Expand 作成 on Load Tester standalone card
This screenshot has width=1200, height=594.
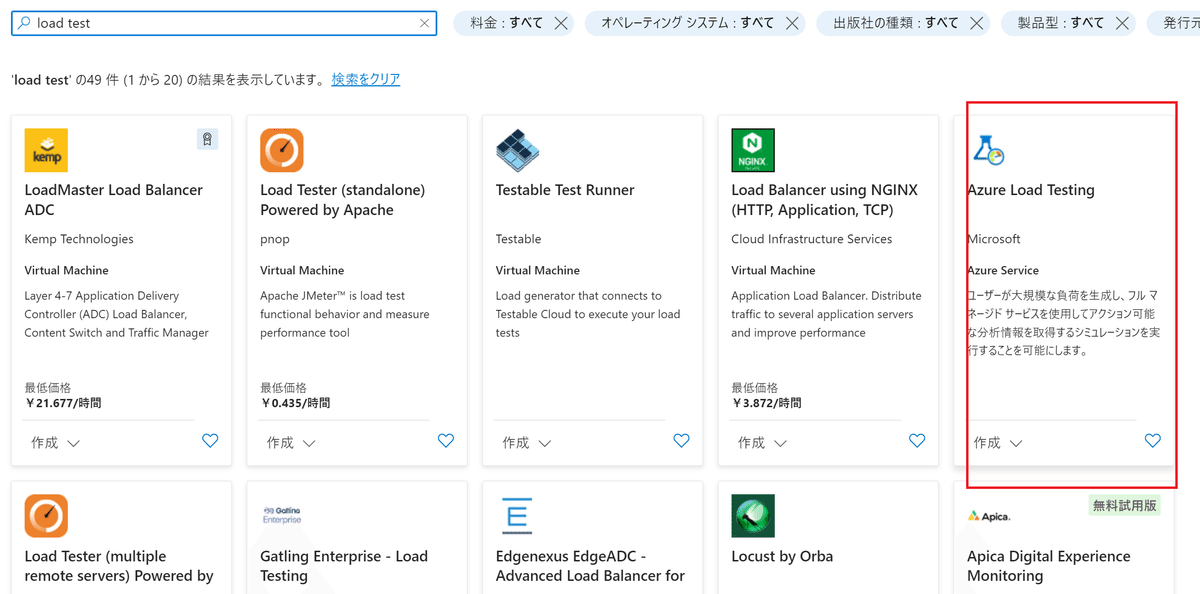coord(292,442)
